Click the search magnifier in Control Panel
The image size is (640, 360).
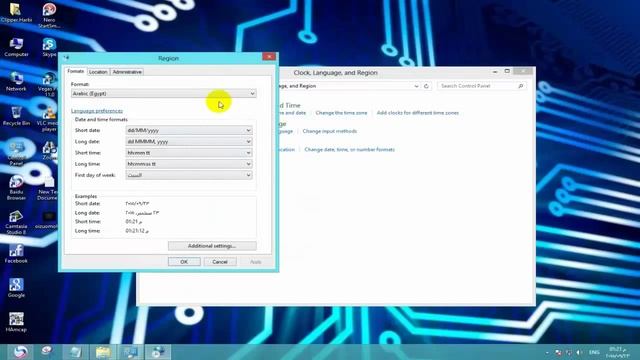tap(520, 86)
